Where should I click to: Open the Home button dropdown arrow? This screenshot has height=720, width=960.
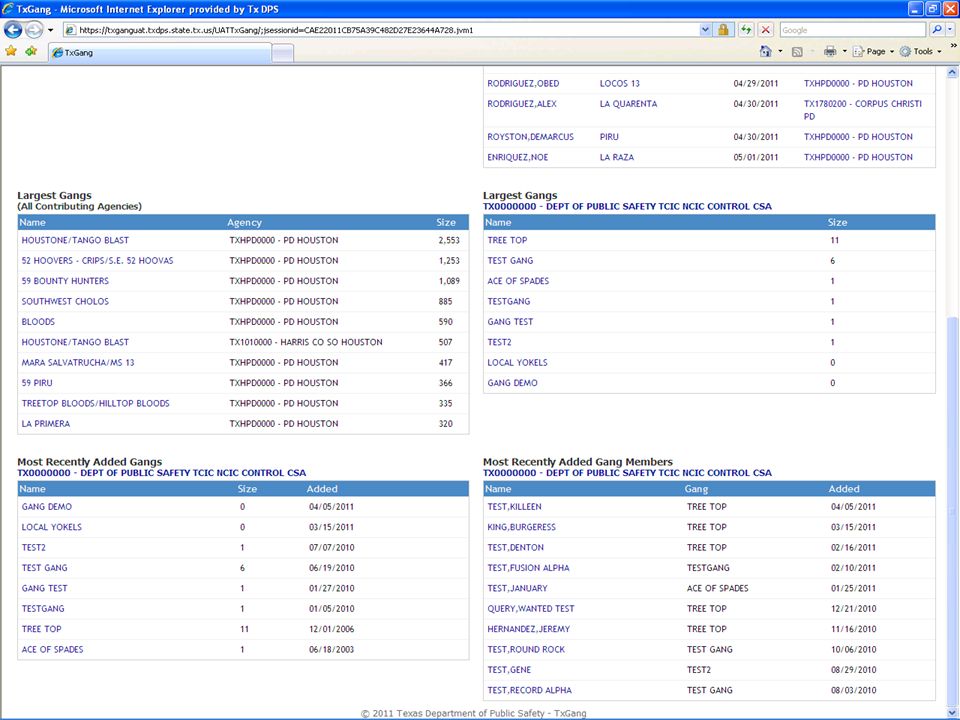(780, 51)
